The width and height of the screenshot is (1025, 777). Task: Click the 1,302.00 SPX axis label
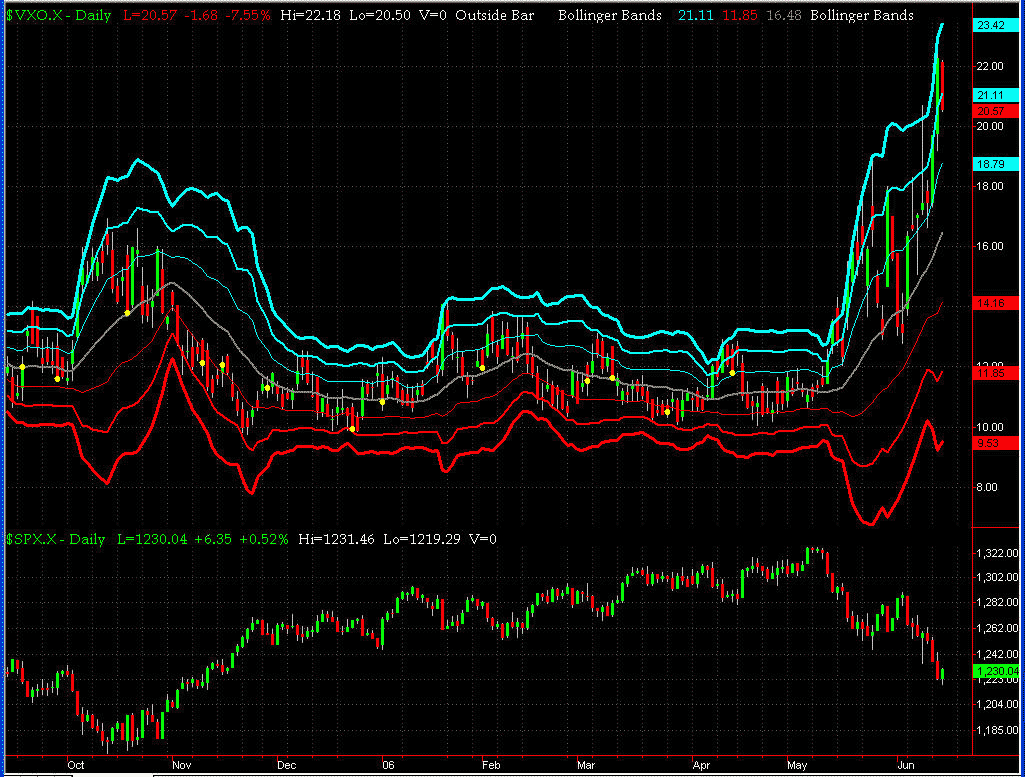pos(997,578)
